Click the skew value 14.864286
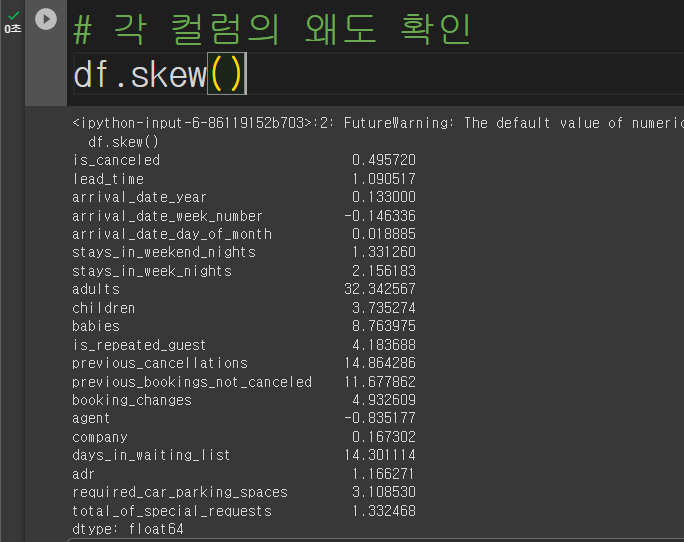This screenshot has width=684, height=542. 380,363
